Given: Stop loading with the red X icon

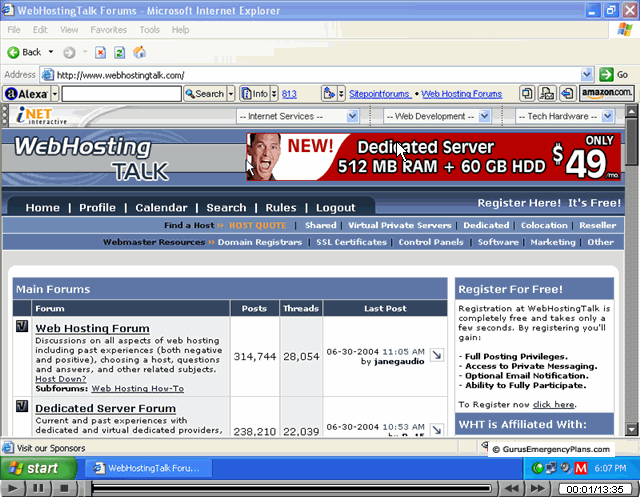Looking at the screenshot, I should 100,52.
